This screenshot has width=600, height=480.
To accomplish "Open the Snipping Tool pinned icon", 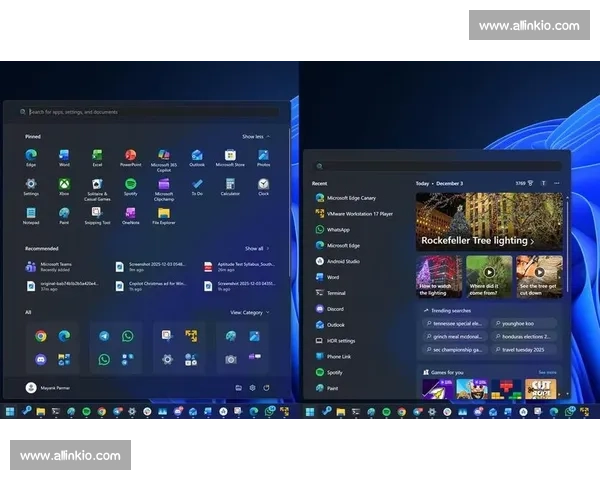I will coord(97,215).
